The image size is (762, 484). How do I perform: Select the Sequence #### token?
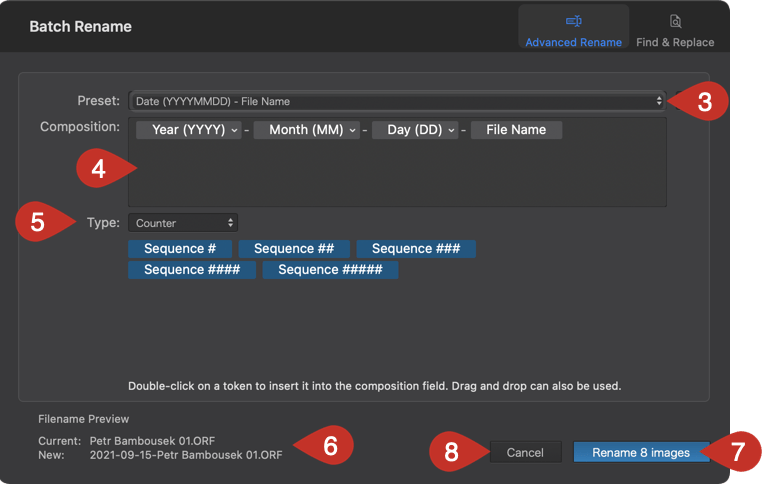point(192,270)
